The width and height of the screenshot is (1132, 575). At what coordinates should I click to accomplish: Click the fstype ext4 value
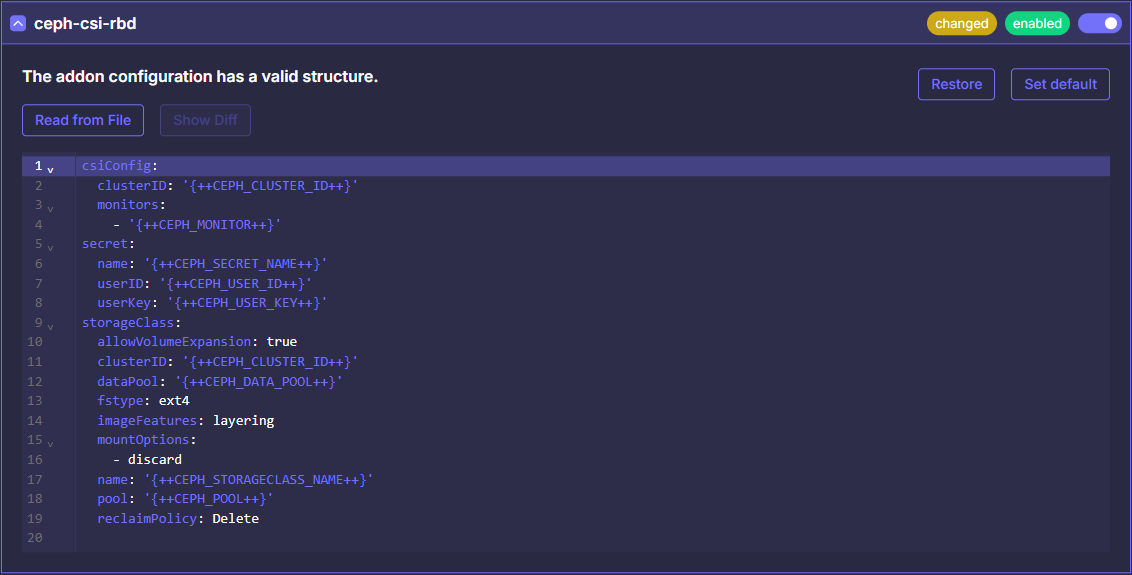tap(174, 400)
